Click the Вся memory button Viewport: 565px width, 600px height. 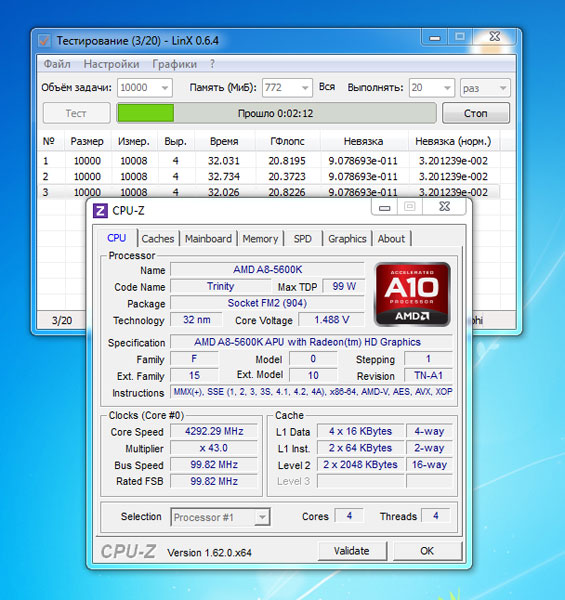click(x=327, y=87)
